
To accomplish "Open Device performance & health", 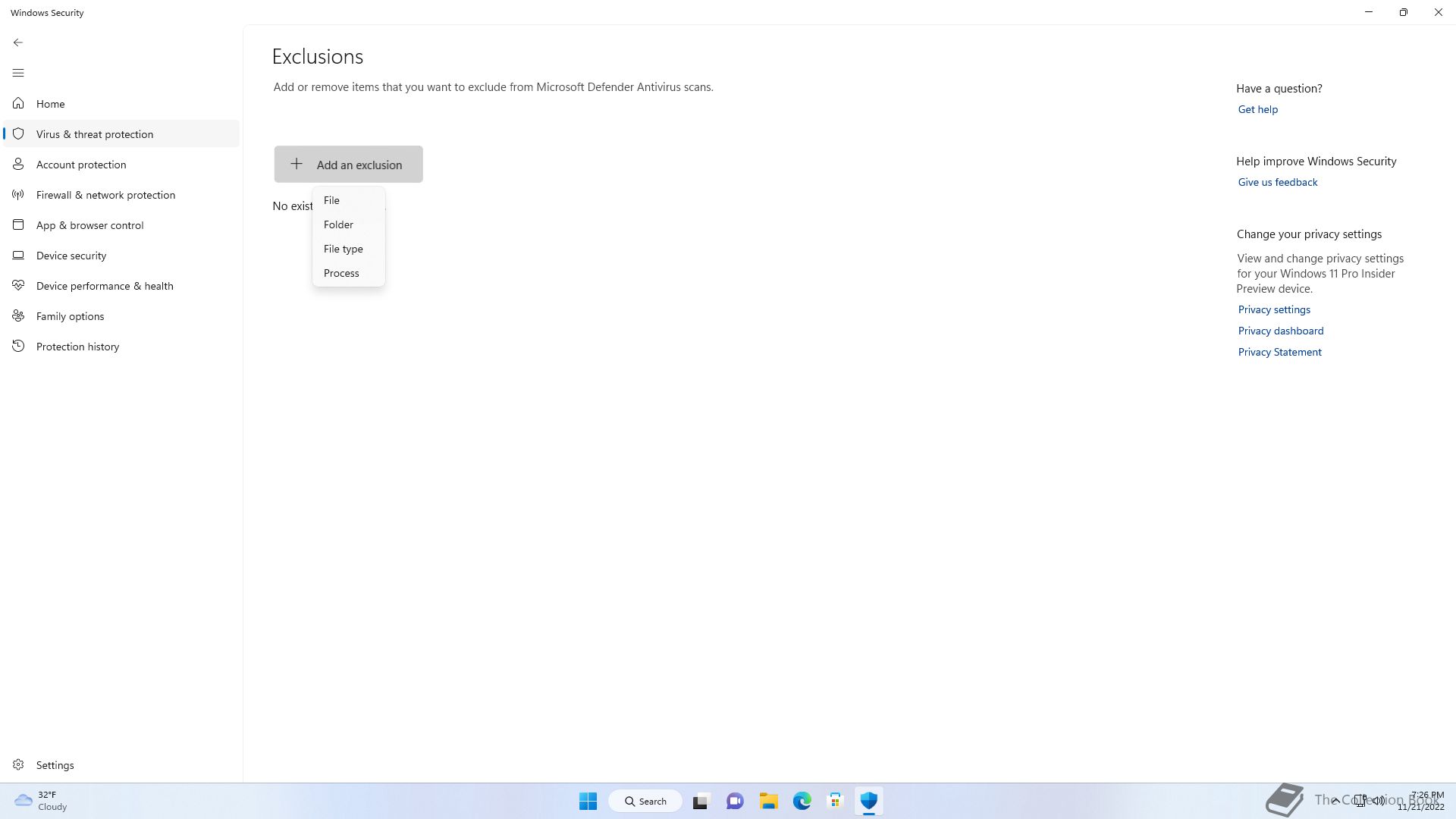I will 121,286.
